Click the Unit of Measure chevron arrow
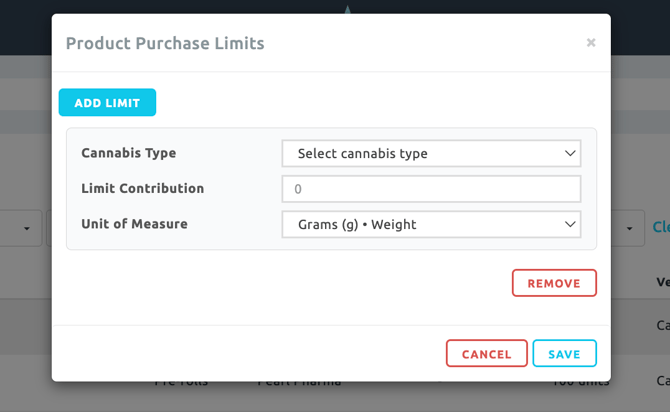Screen dimensions: 670x412 pos(570,225)
